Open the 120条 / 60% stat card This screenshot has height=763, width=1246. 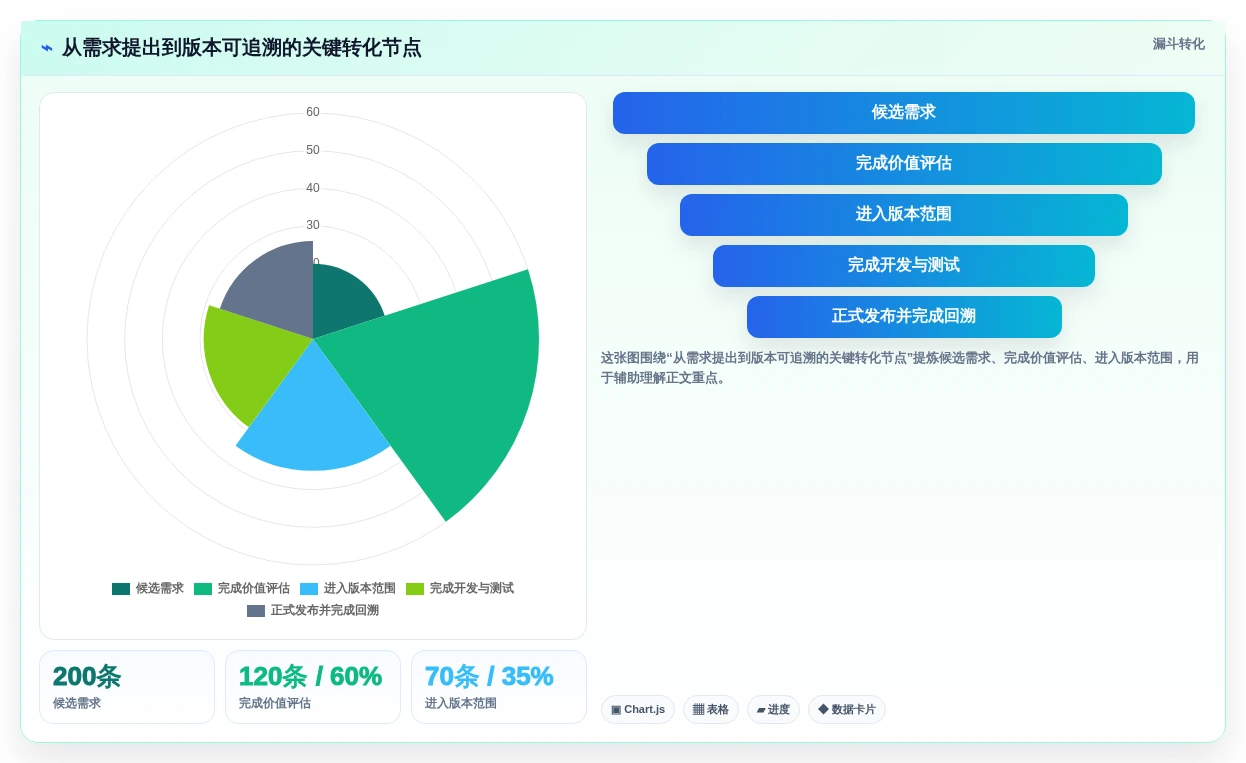click(x=313, y=687)
